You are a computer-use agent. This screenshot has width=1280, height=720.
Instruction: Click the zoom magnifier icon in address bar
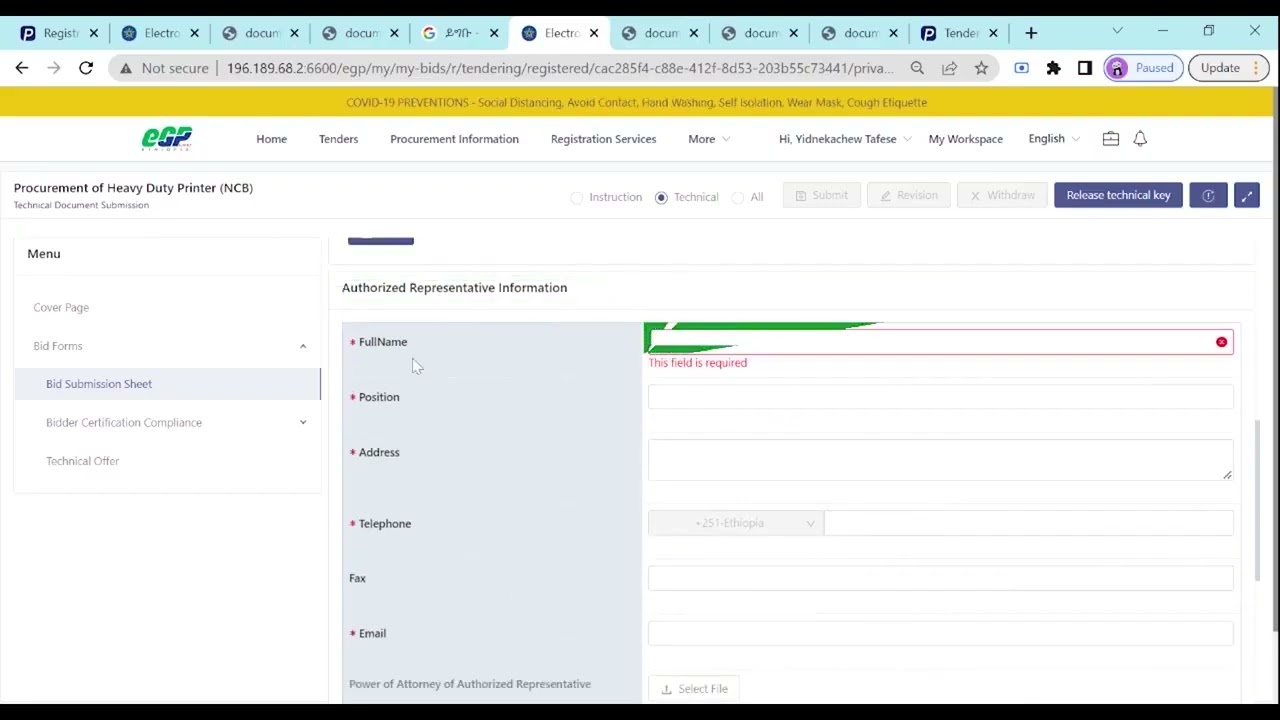[917, 68]
